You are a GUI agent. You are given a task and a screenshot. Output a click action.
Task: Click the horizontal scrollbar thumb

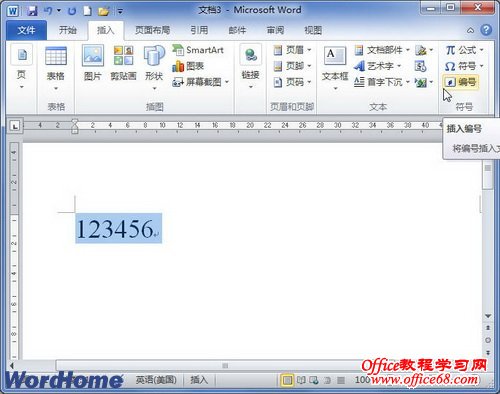pyautogui.click(x=225, y=366)
